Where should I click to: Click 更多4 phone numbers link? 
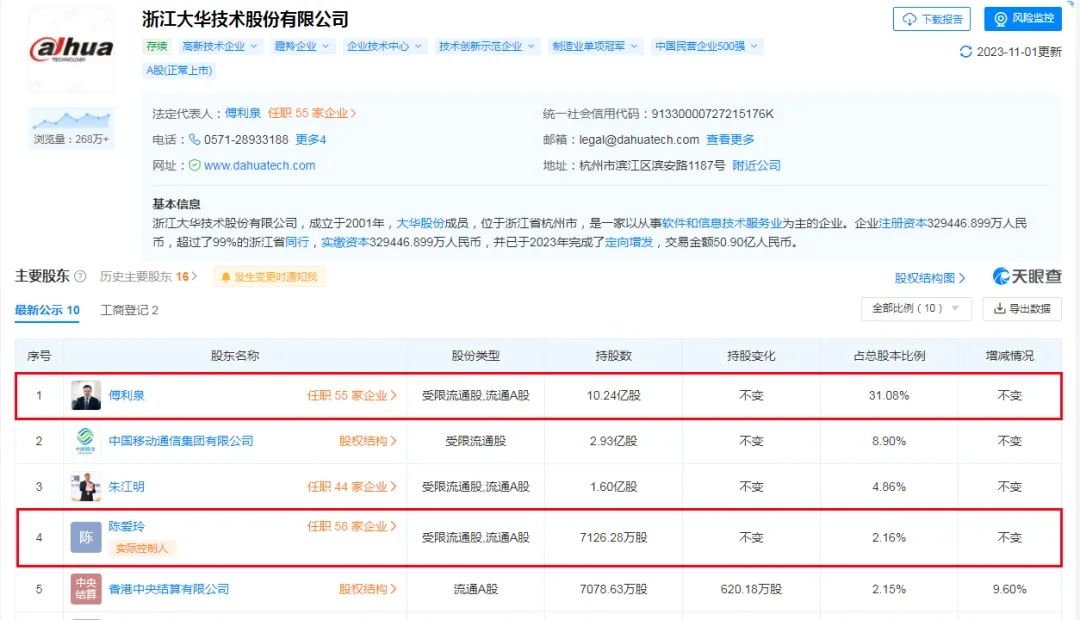pyautogui.click(x=311, y=139)
